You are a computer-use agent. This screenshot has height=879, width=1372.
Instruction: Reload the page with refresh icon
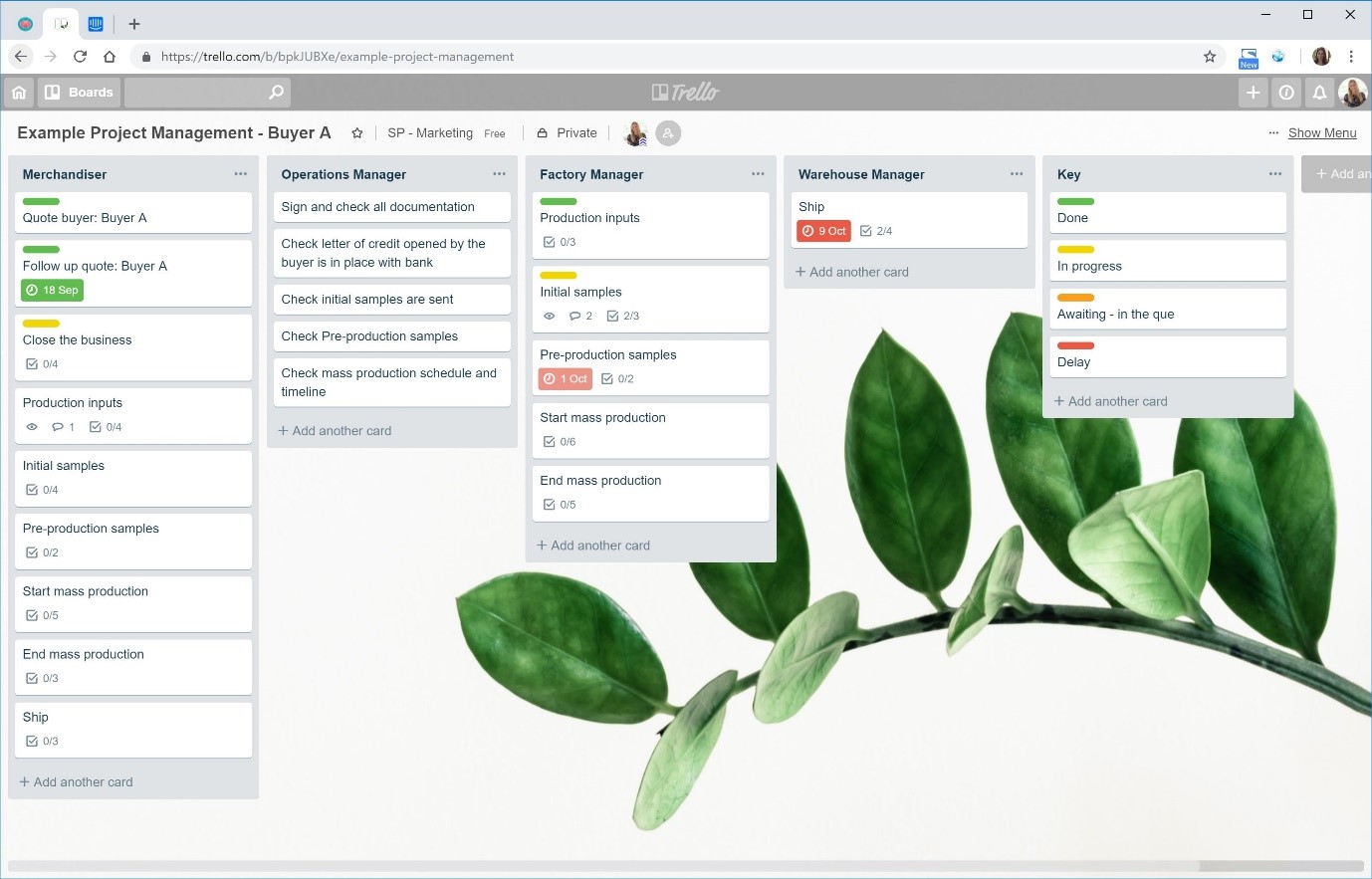click(81, 57)
